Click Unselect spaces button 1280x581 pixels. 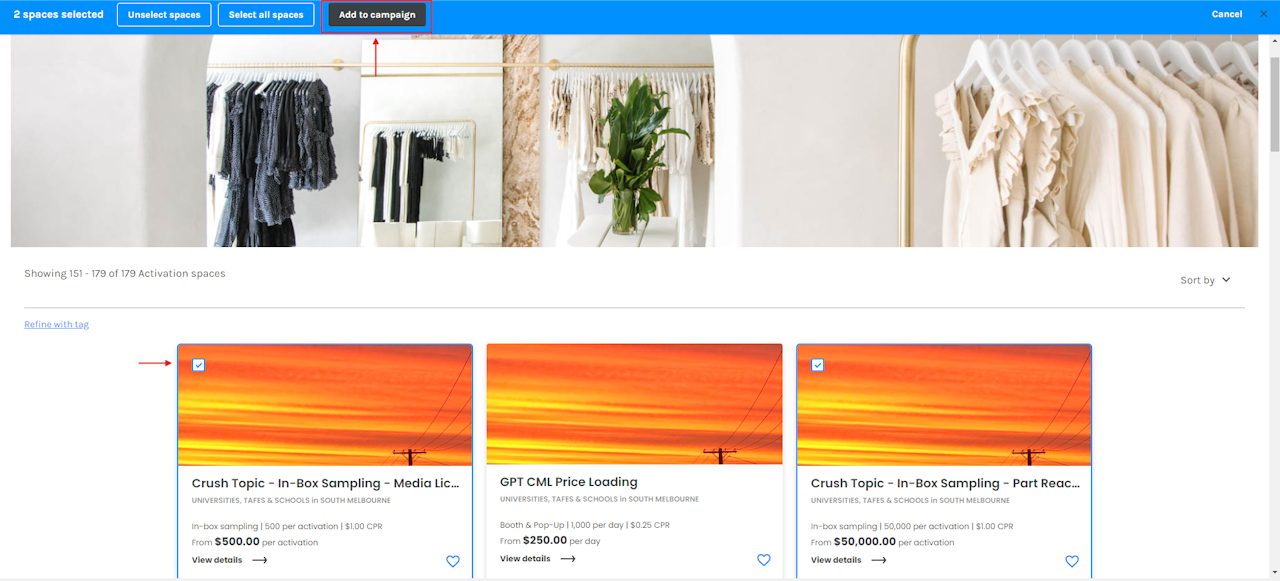click(164, 15)
